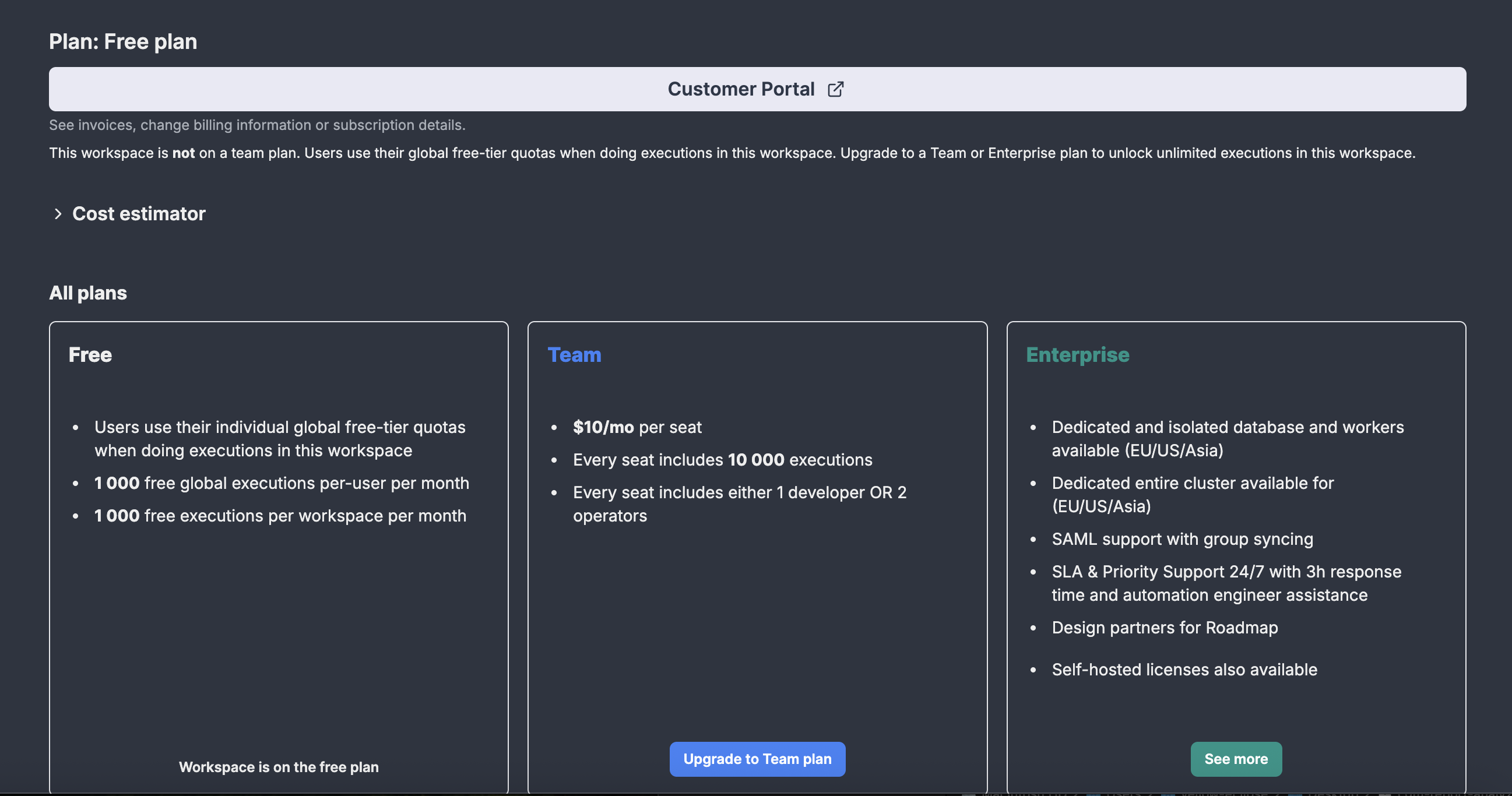Open the Customer Portal button

[741, 89]
